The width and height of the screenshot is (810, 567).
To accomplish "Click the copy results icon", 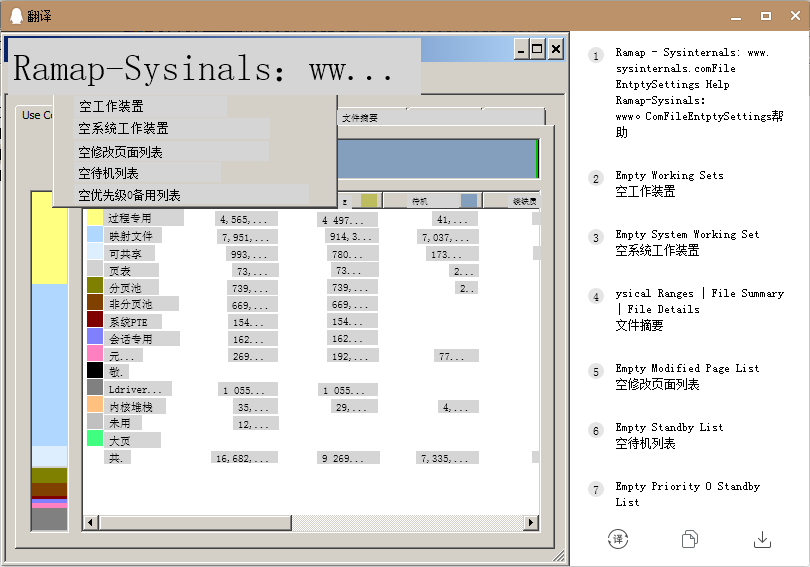I will [690, 539].
